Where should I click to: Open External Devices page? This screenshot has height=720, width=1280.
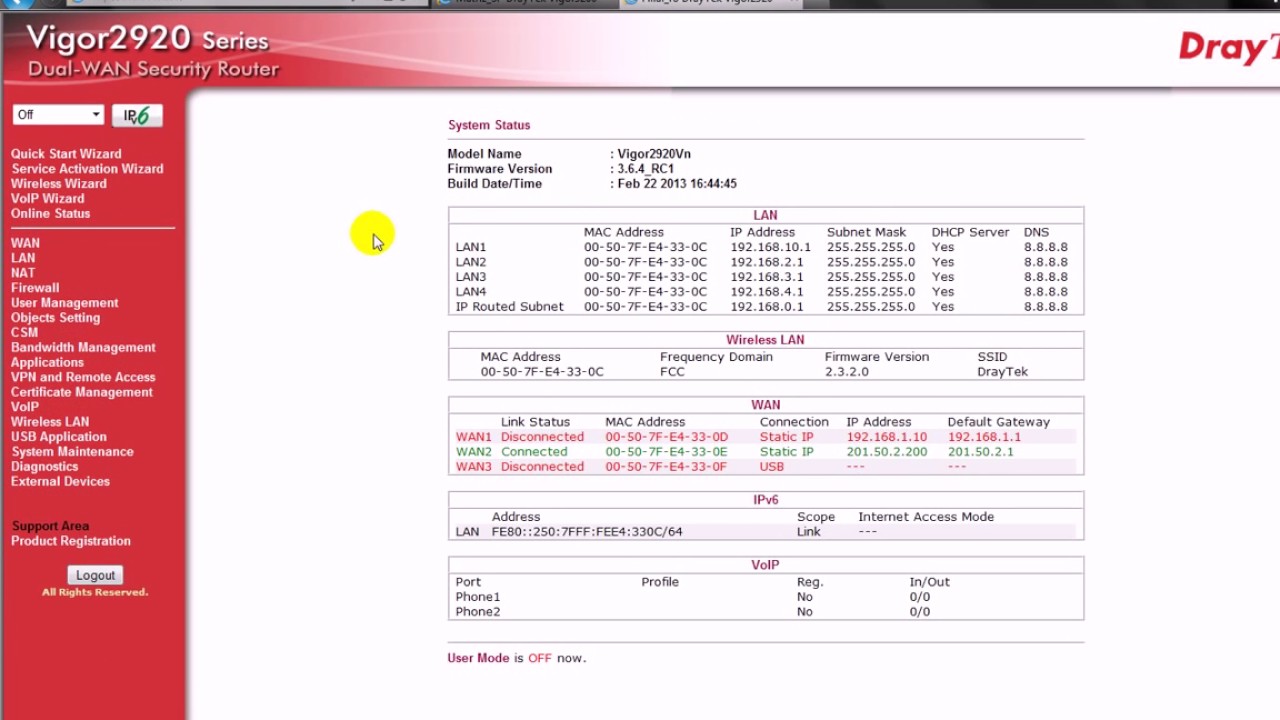click(60, 482)
